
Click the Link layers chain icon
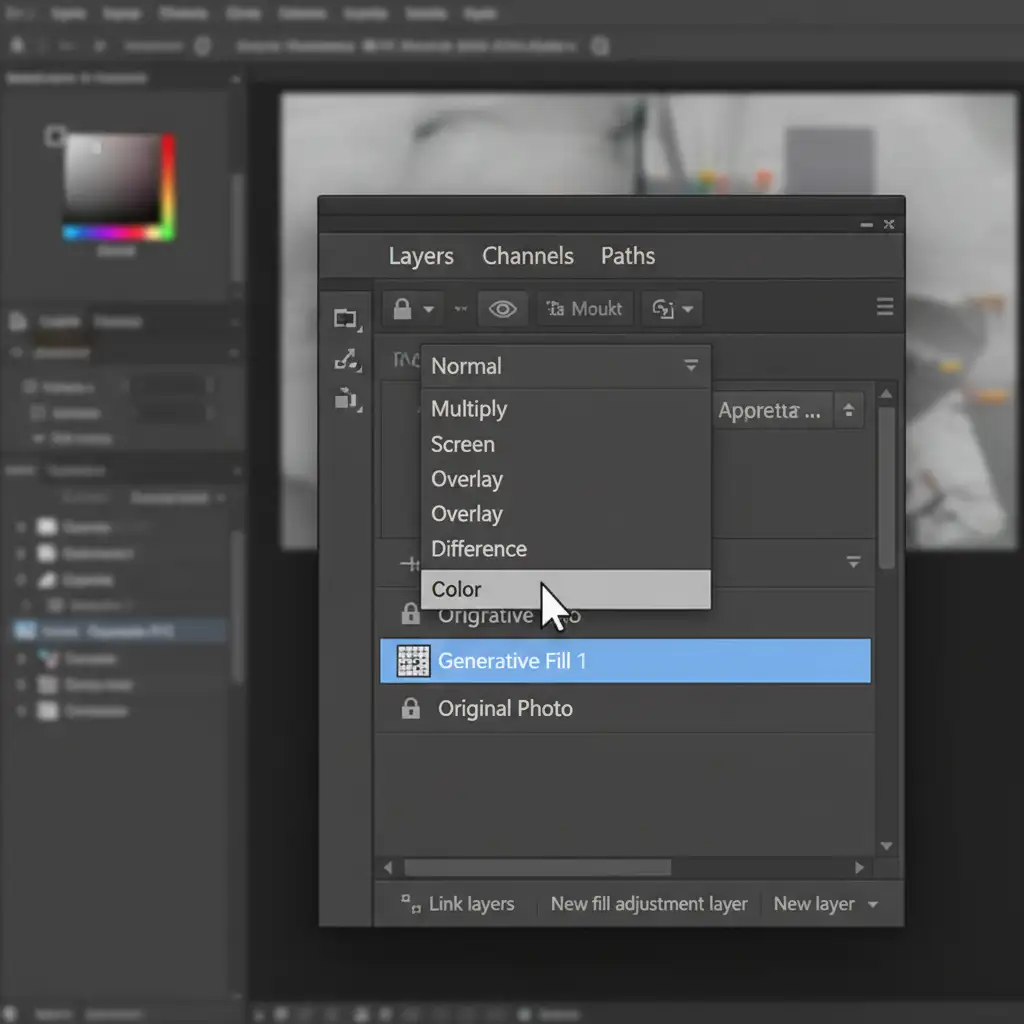pos(410,904)
